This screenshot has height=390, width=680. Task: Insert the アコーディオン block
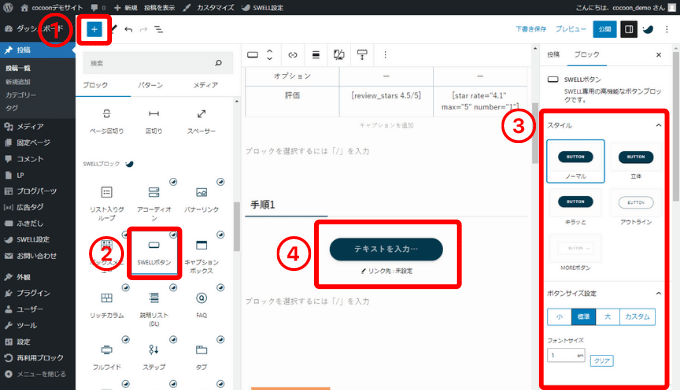[154, 204]
